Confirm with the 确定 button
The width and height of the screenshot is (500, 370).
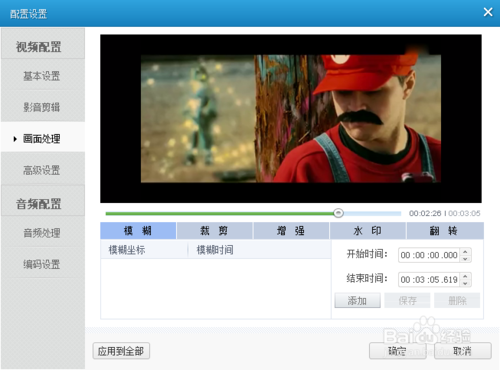pos(397,351)
